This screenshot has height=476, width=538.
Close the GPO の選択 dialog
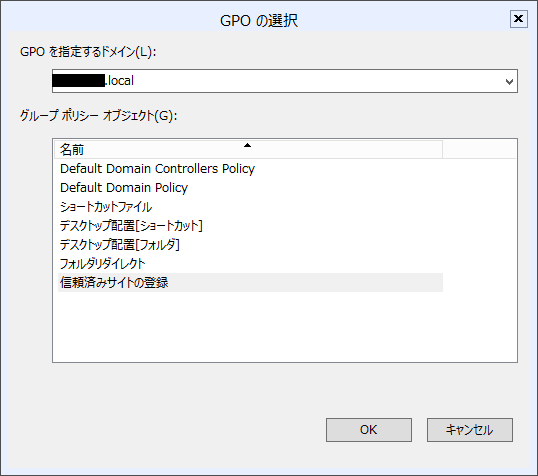pyautogui.click(x=518, y=19)
